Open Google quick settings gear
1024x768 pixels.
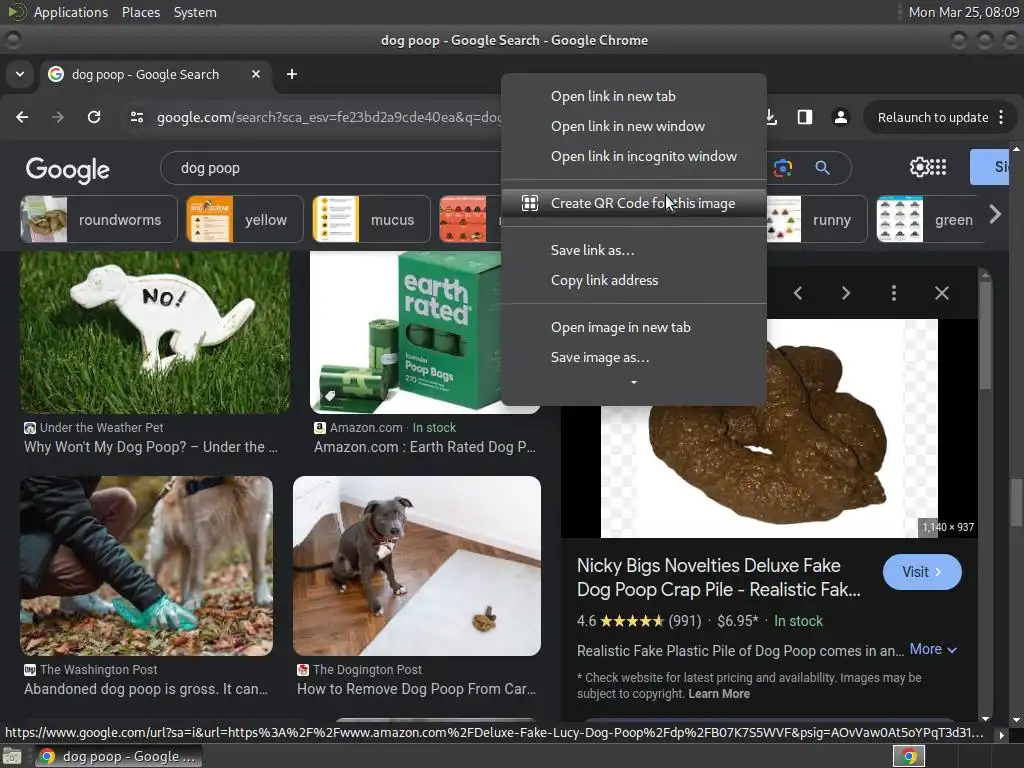tap(918, 167)
